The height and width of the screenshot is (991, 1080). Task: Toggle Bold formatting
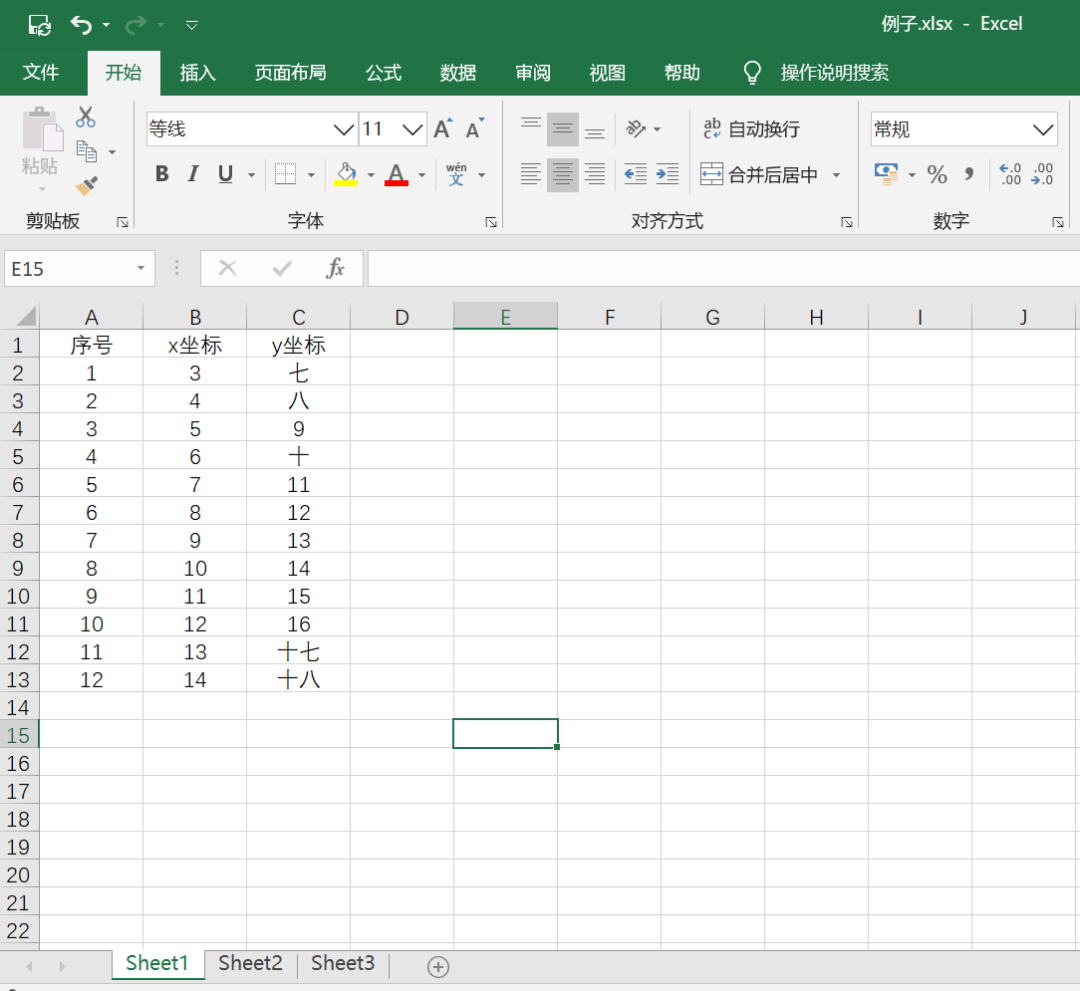tap(162, 174)
